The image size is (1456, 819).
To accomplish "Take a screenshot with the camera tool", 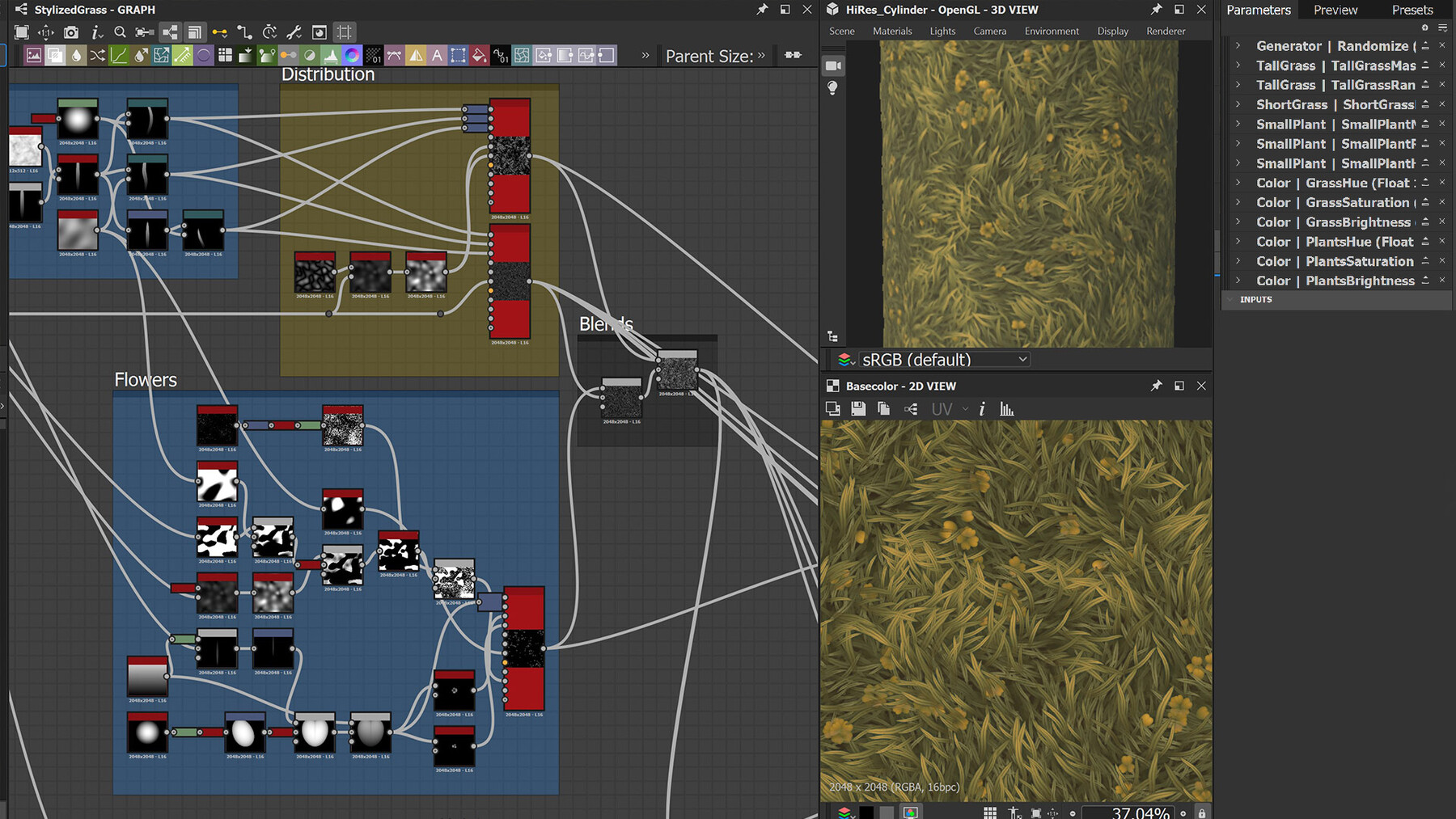I will tap(71, 32).
